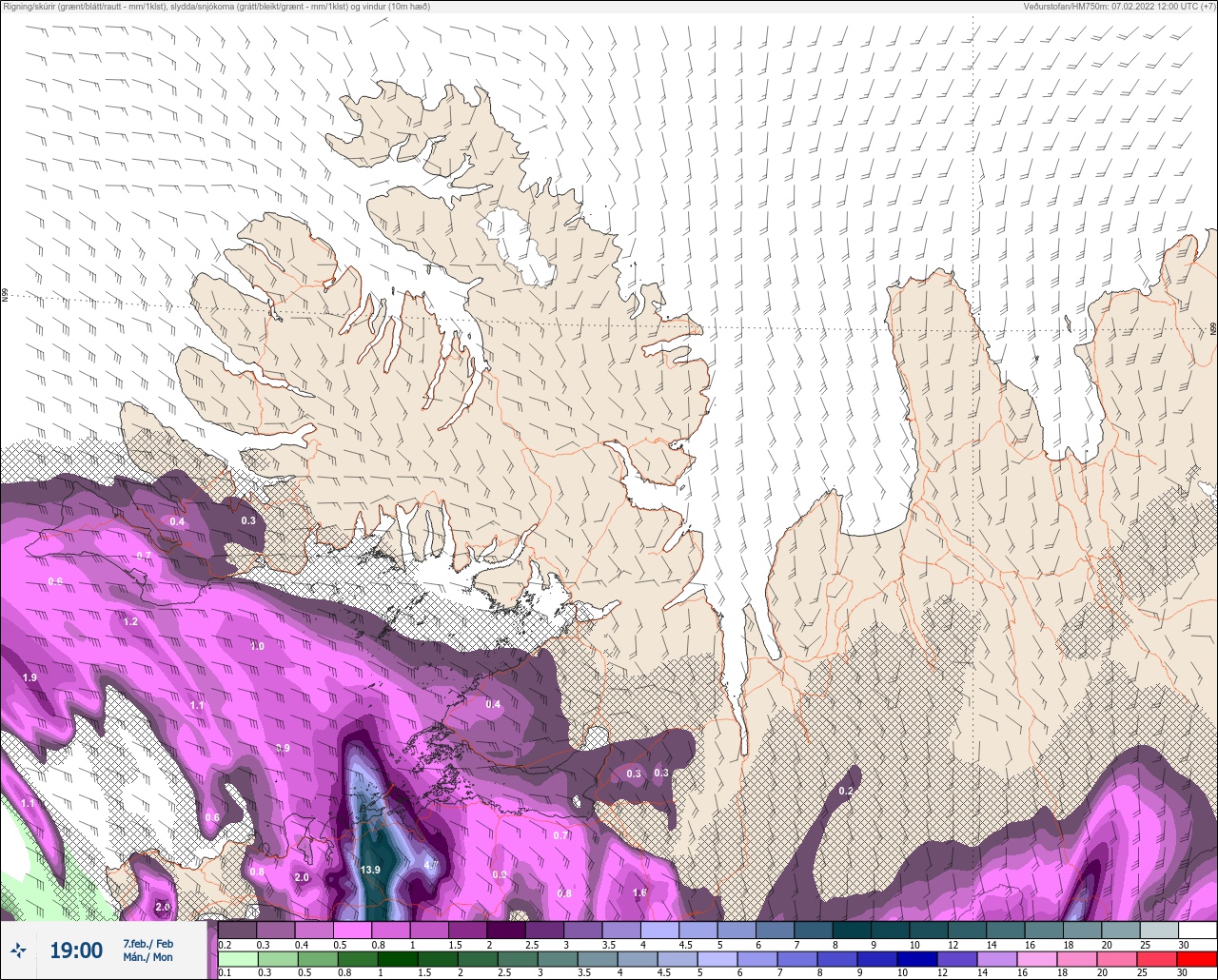Image resolution: width=1218 pixels, height=980 pixels.
Task: Click the white swatch above the upper 30 label
Action: click(1197, 930)
